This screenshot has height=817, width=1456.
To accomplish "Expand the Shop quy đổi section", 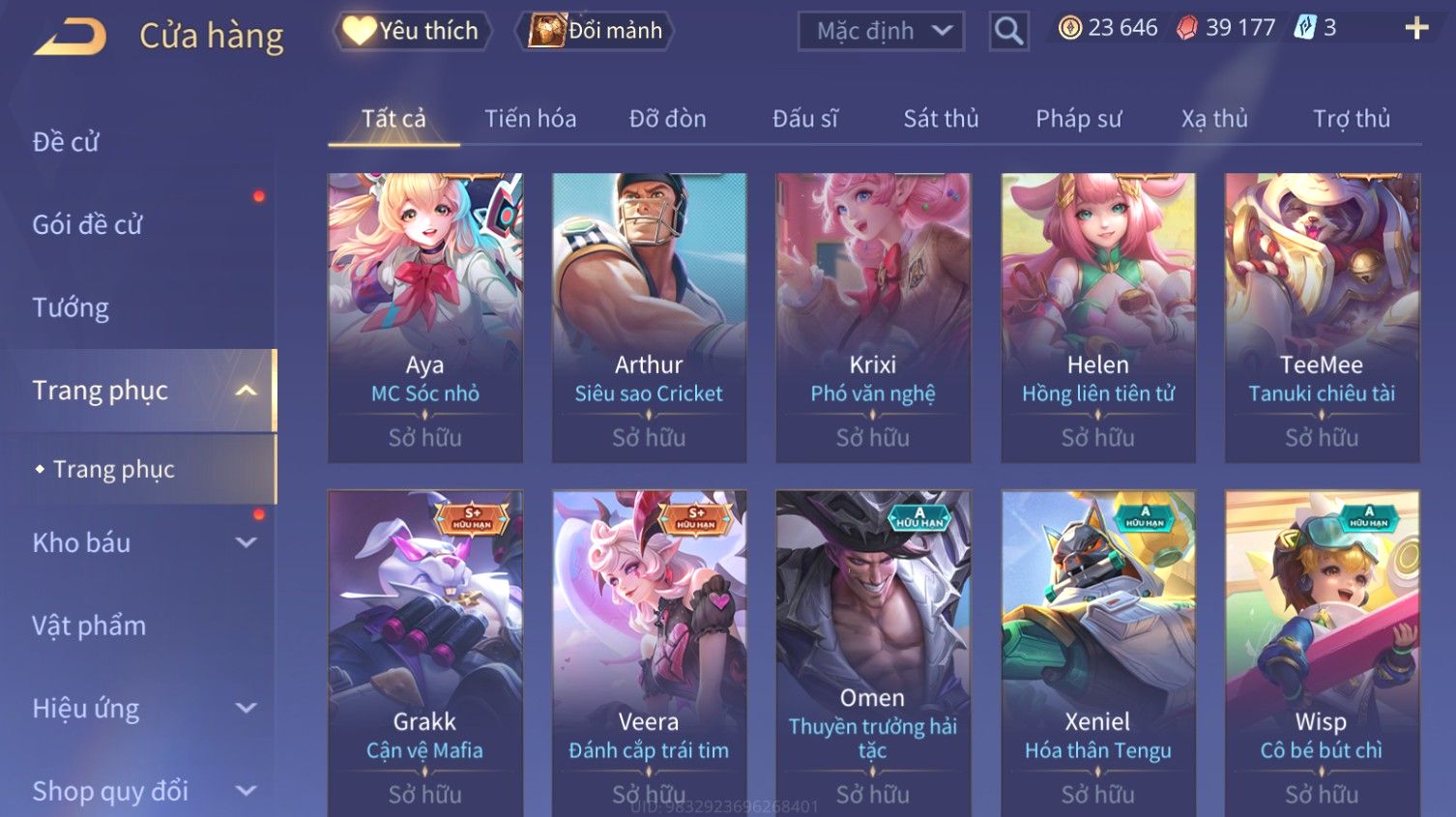I will 247,791.
